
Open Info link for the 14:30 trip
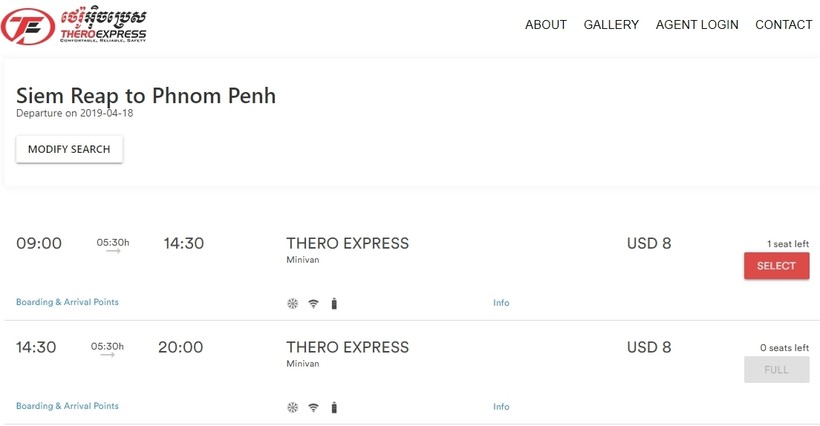(501, 407)
